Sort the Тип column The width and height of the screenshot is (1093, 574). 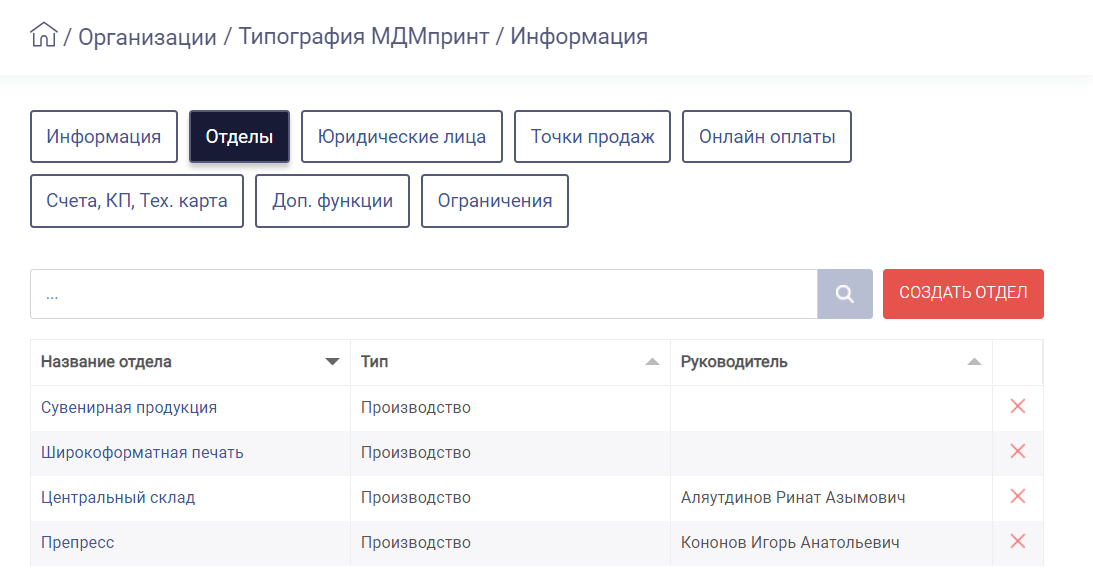pos(652,361)
